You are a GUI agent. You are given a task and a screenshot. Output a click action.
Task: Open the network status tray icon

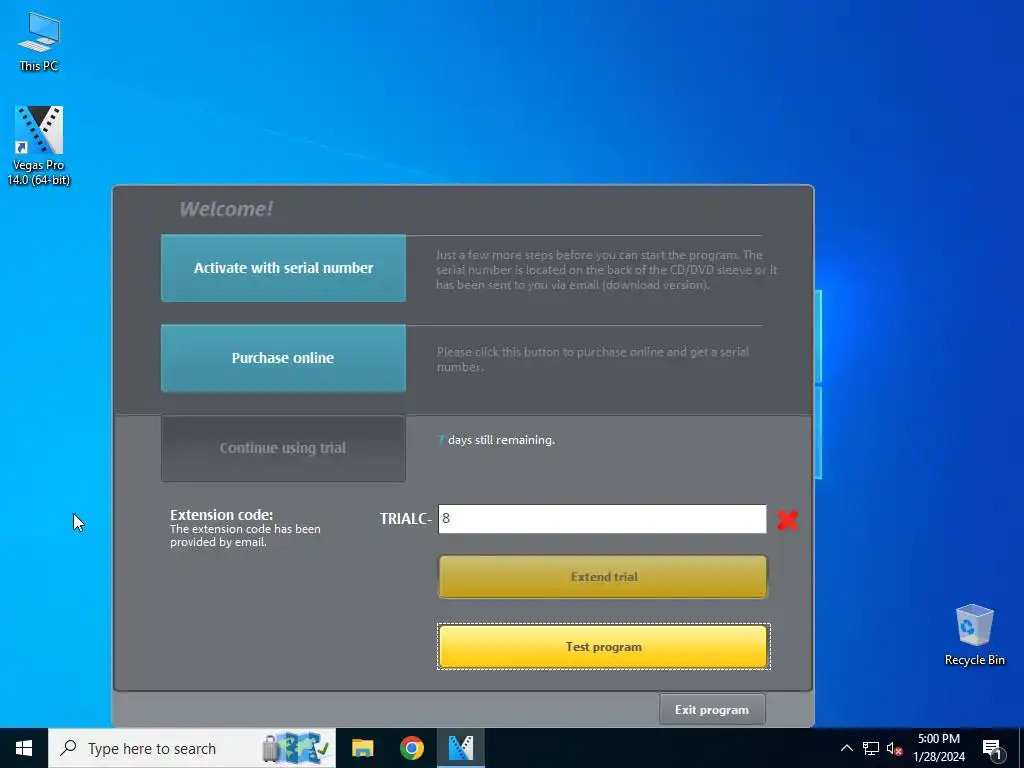[871, 748]
